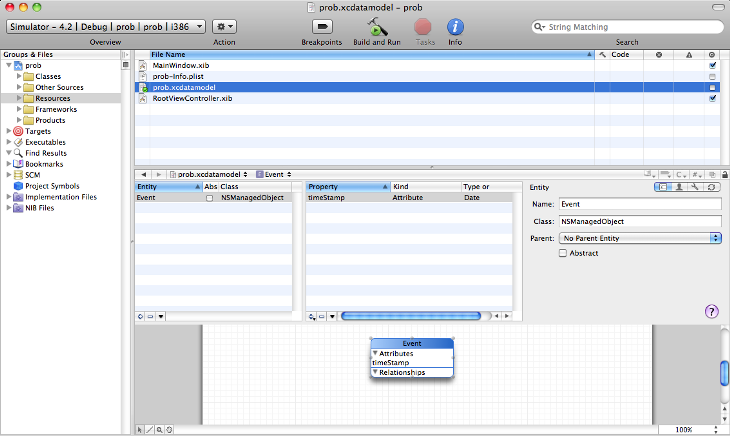
Task: Open the prob.xcdatamodel file history popup
Action: pos(209,174)
